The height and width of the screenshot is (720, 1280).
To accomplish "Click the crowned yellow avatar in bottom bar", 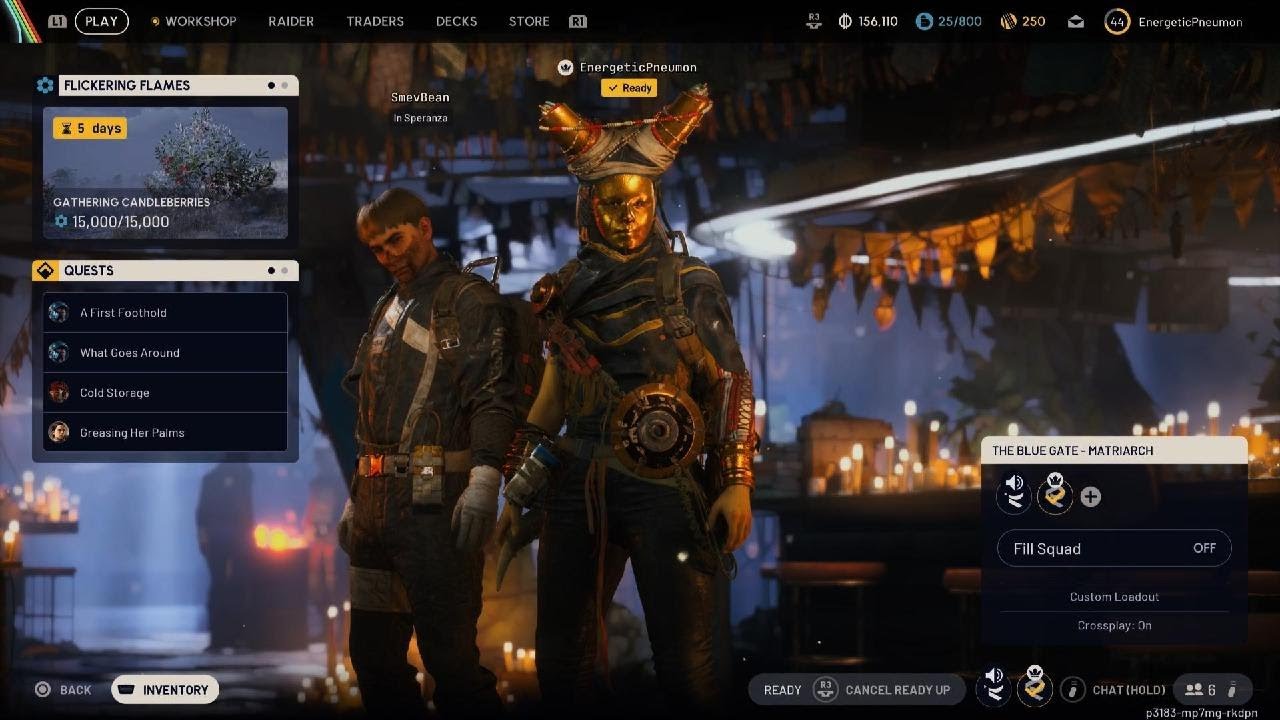I will point(1035,688).
